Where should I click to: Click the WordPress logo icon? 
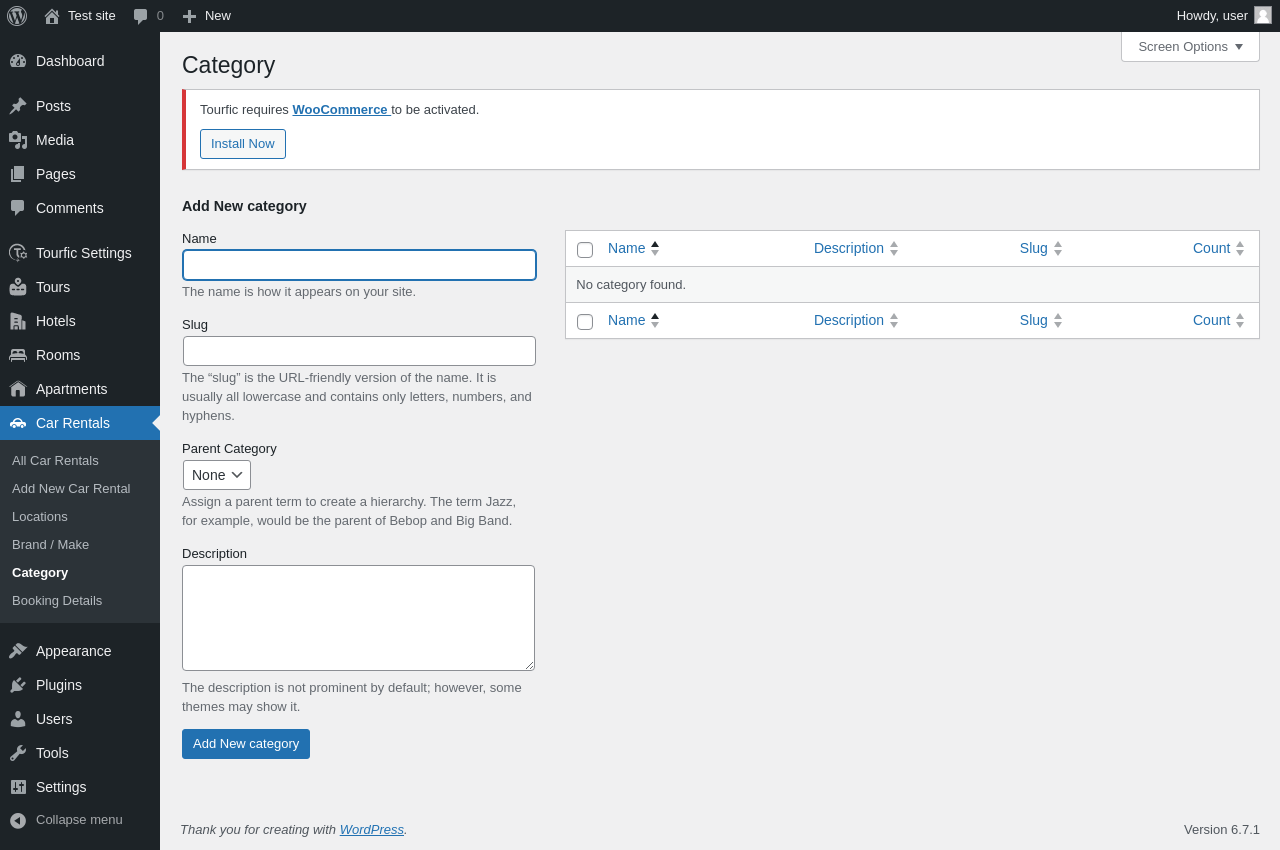[x=17, y=16]
